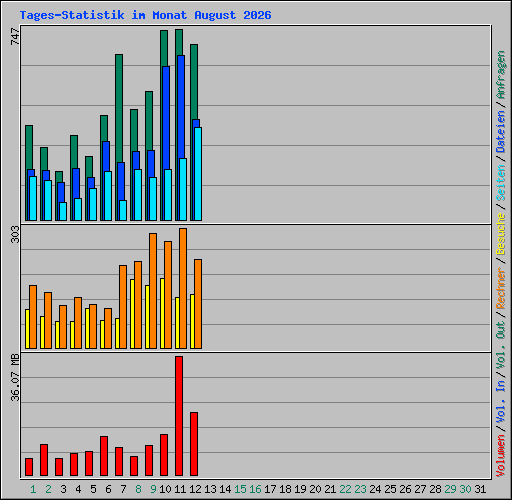The width and height of the screenshot is (512, 500).
Task: Click the red Volumen legend label
Action: coord(501,455)
